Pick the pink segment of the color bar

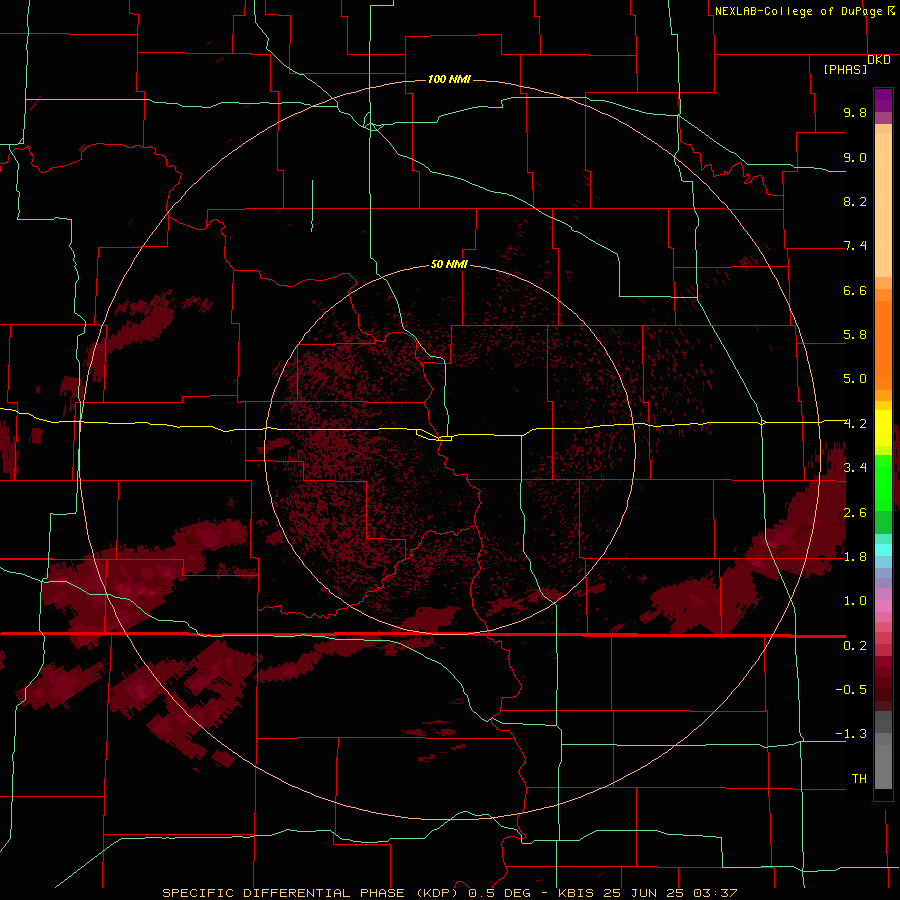(x=883, y=606)
